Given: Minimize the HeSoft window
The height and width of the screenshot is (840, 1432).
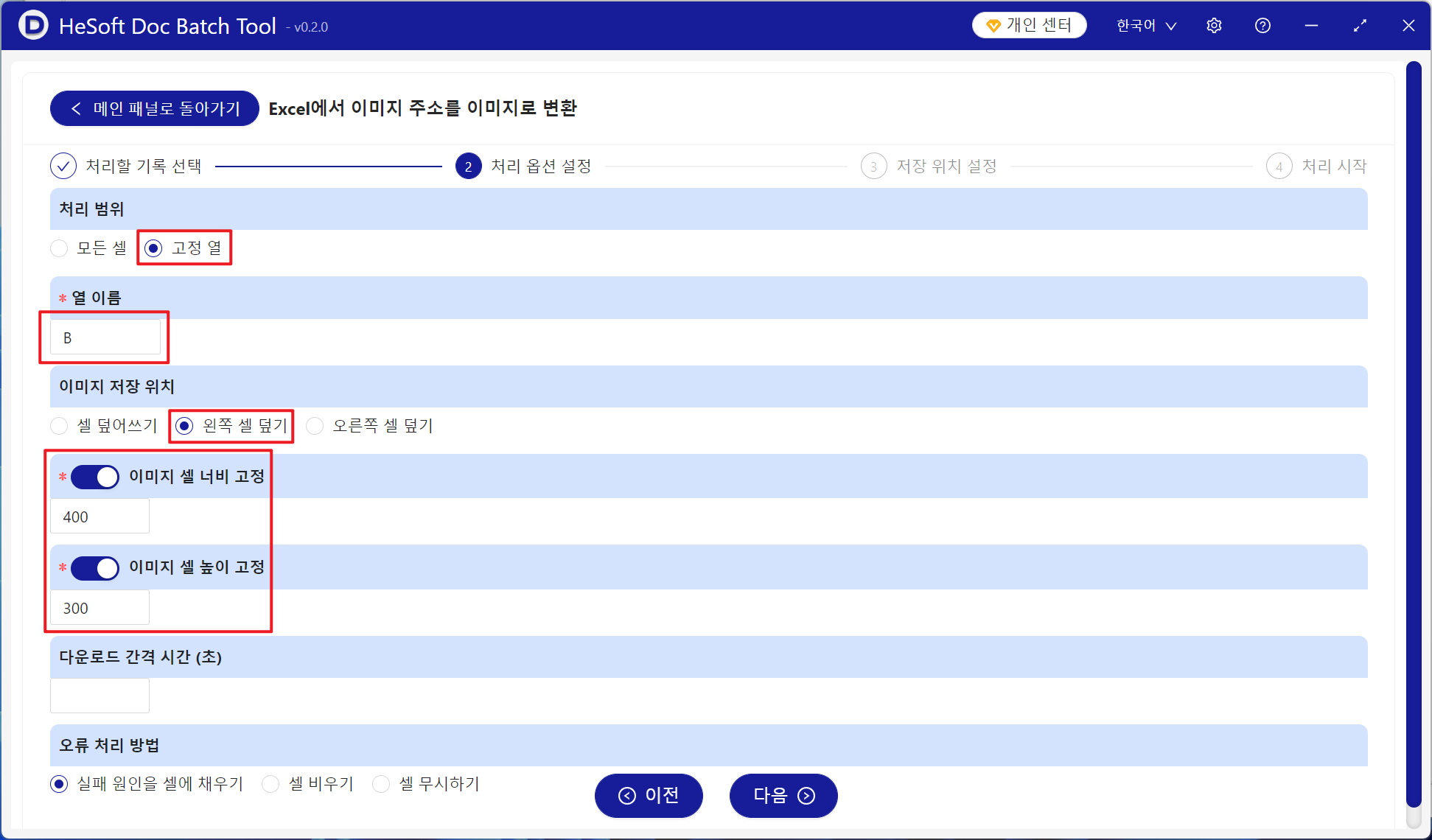Looking at the screenshot, I should point(1311,26).
